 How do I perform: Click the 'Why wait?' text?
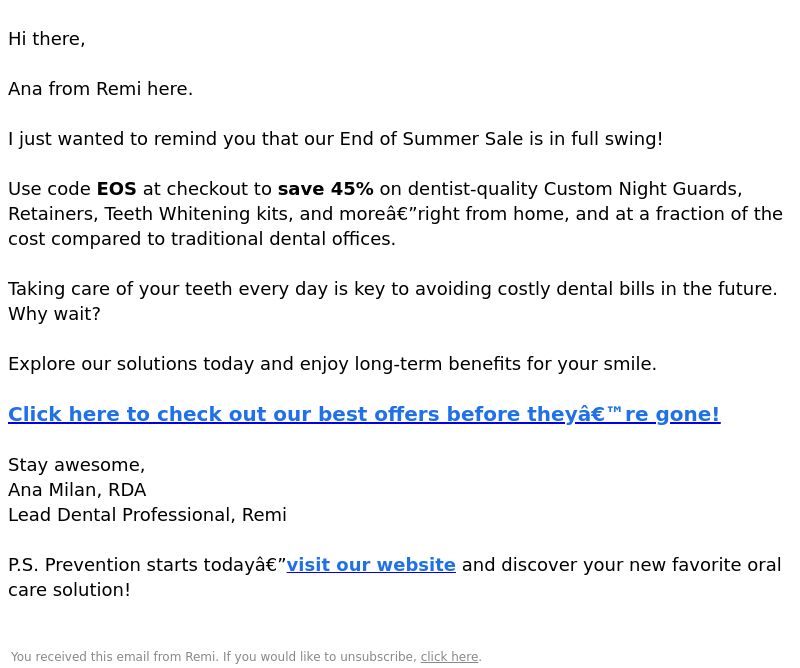click(x=54, y=314)
